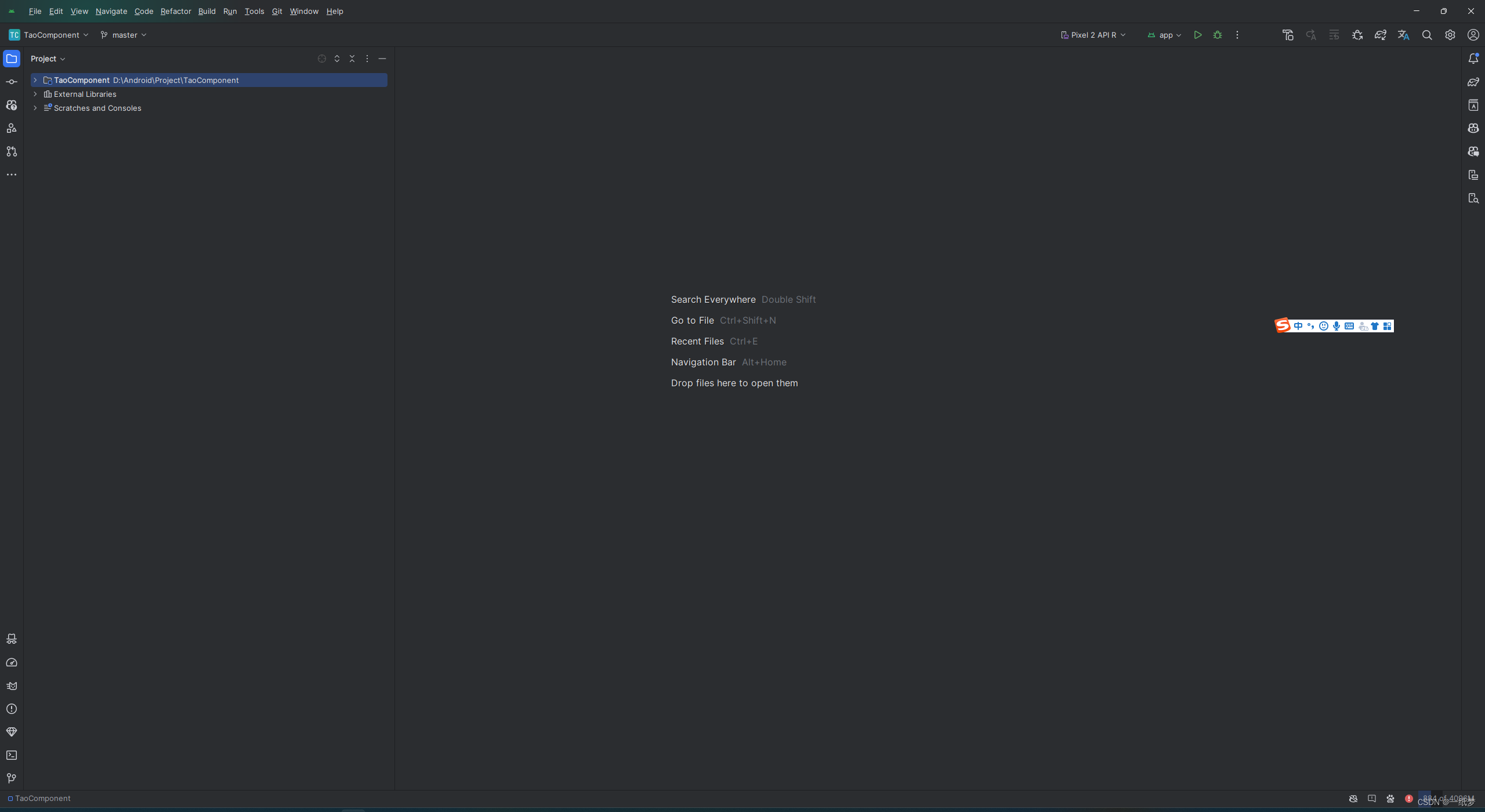Open the Commit tool window
The height and width of the screenshot is (812, 1485).
[12, 82]
